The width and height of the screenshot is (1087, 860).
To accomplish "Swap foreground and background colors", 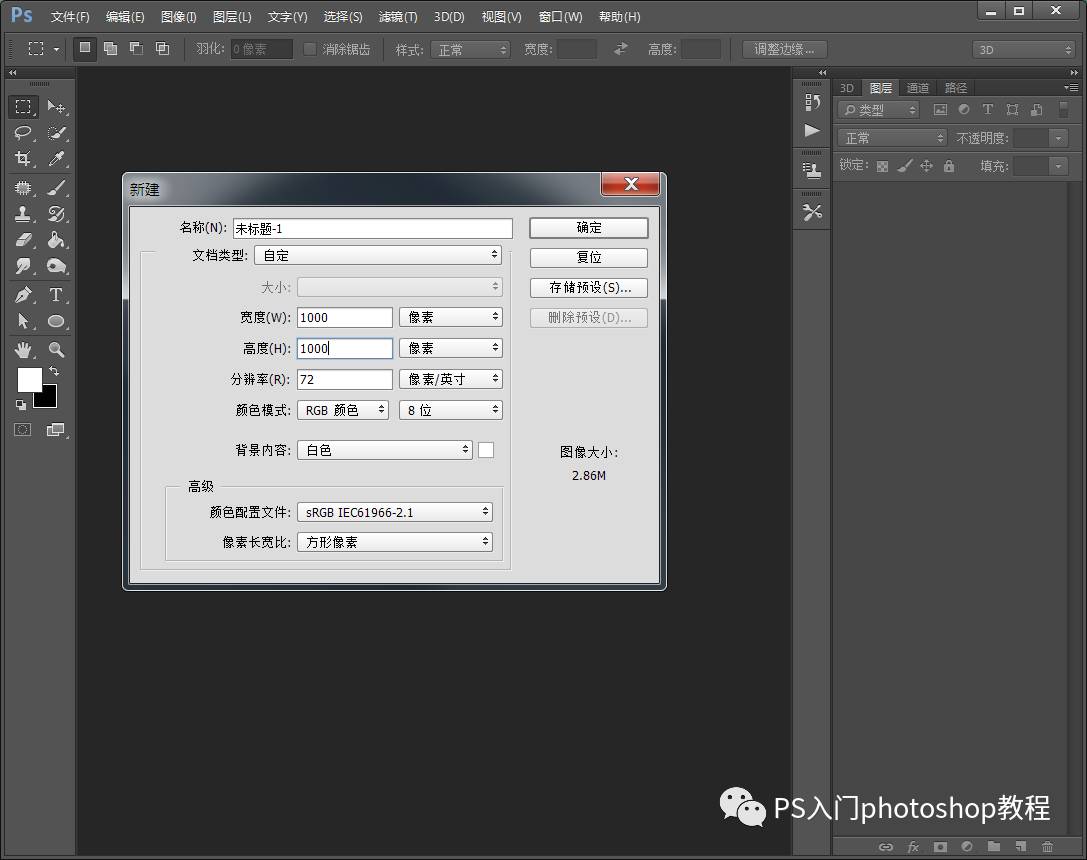I will coord(54,371).
